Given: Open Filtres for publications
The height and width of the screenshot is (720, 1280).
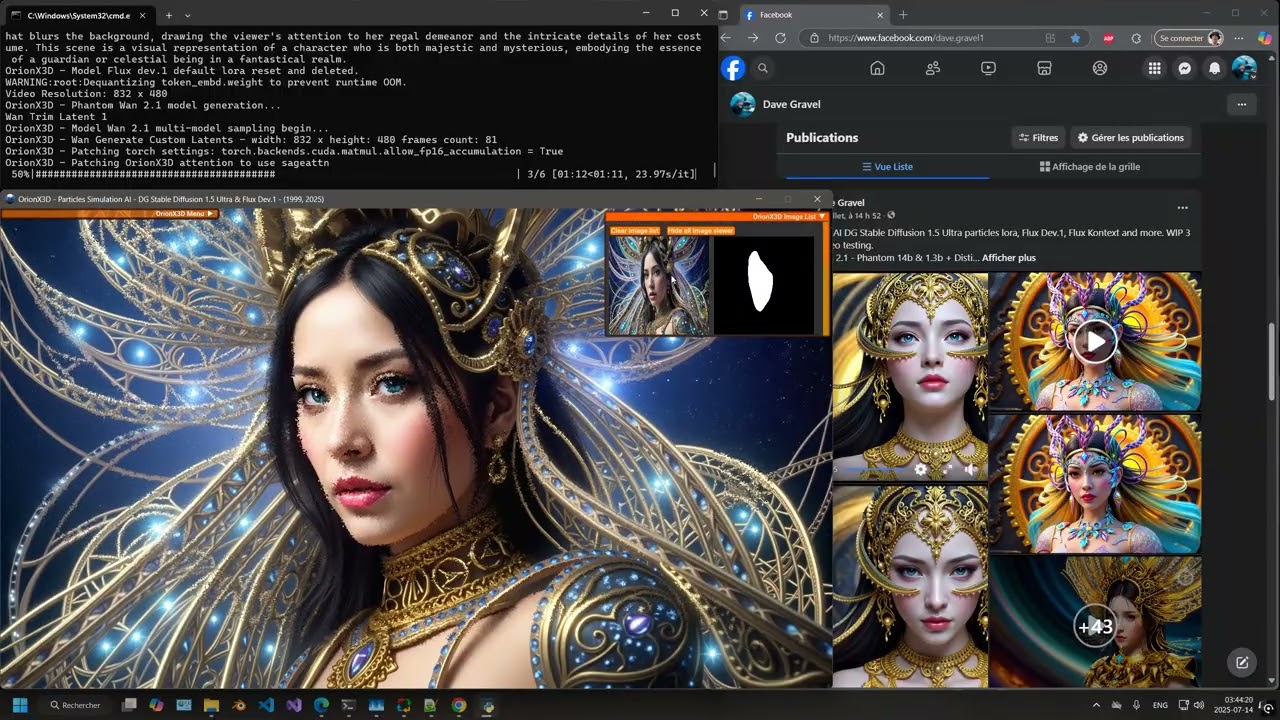Looking at the screenshot, I should (1037, 138).
